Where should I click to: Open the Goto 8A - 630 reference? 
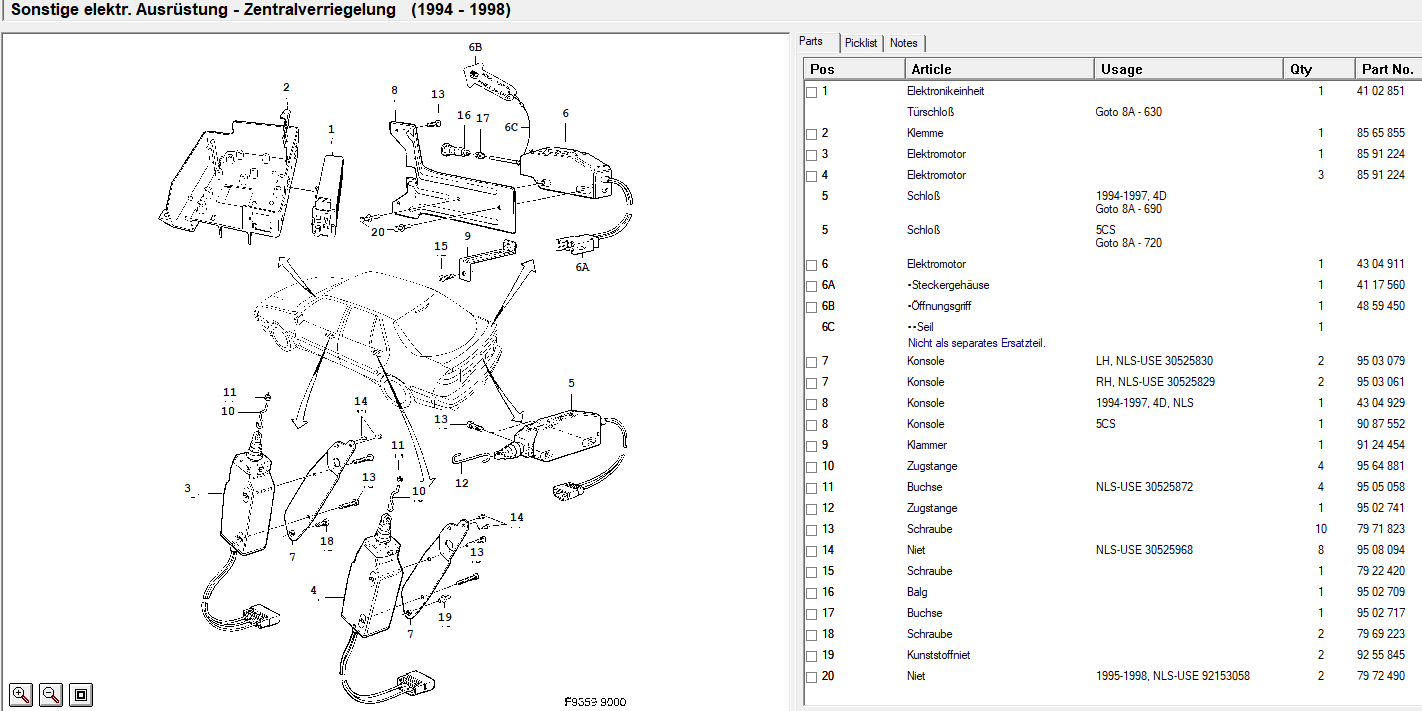point(1129,112)
